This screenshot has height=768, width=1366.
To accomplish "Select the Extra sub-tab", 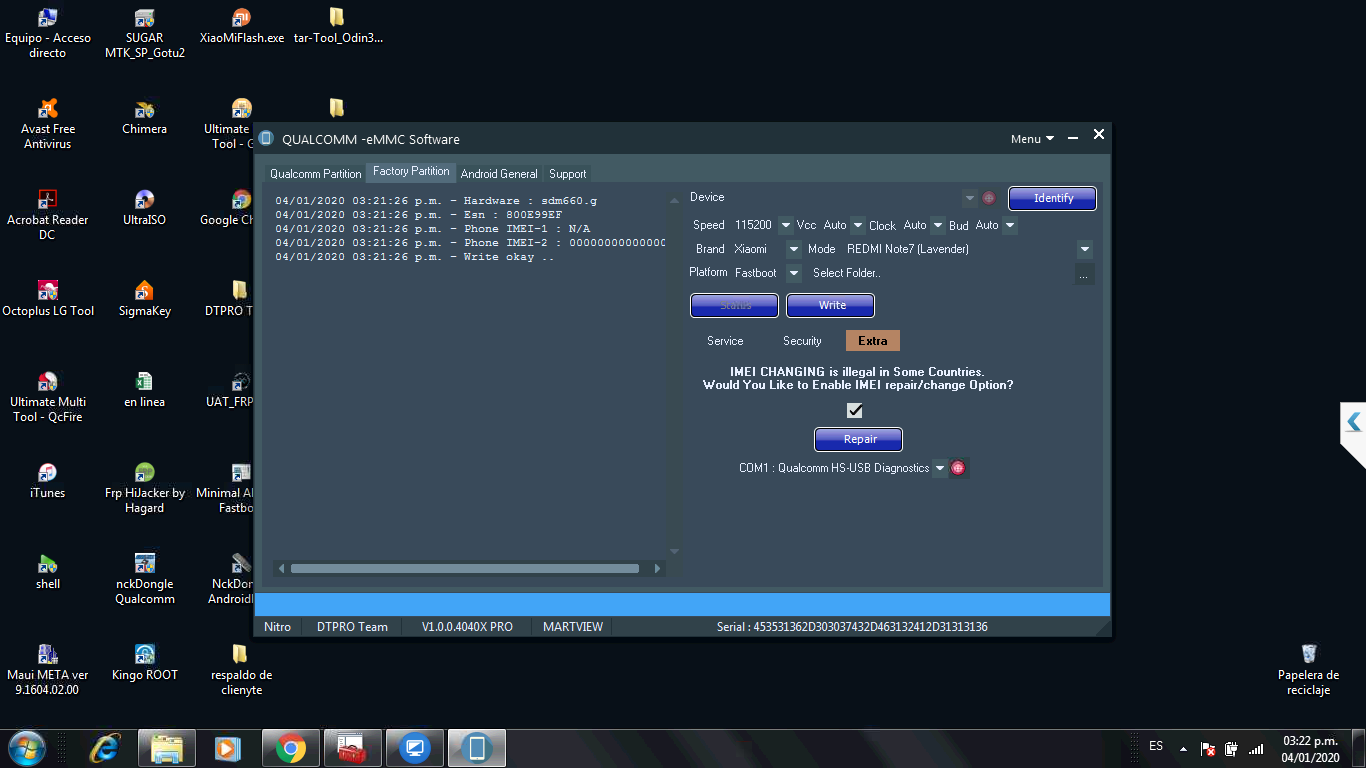I will coord(873,341).
